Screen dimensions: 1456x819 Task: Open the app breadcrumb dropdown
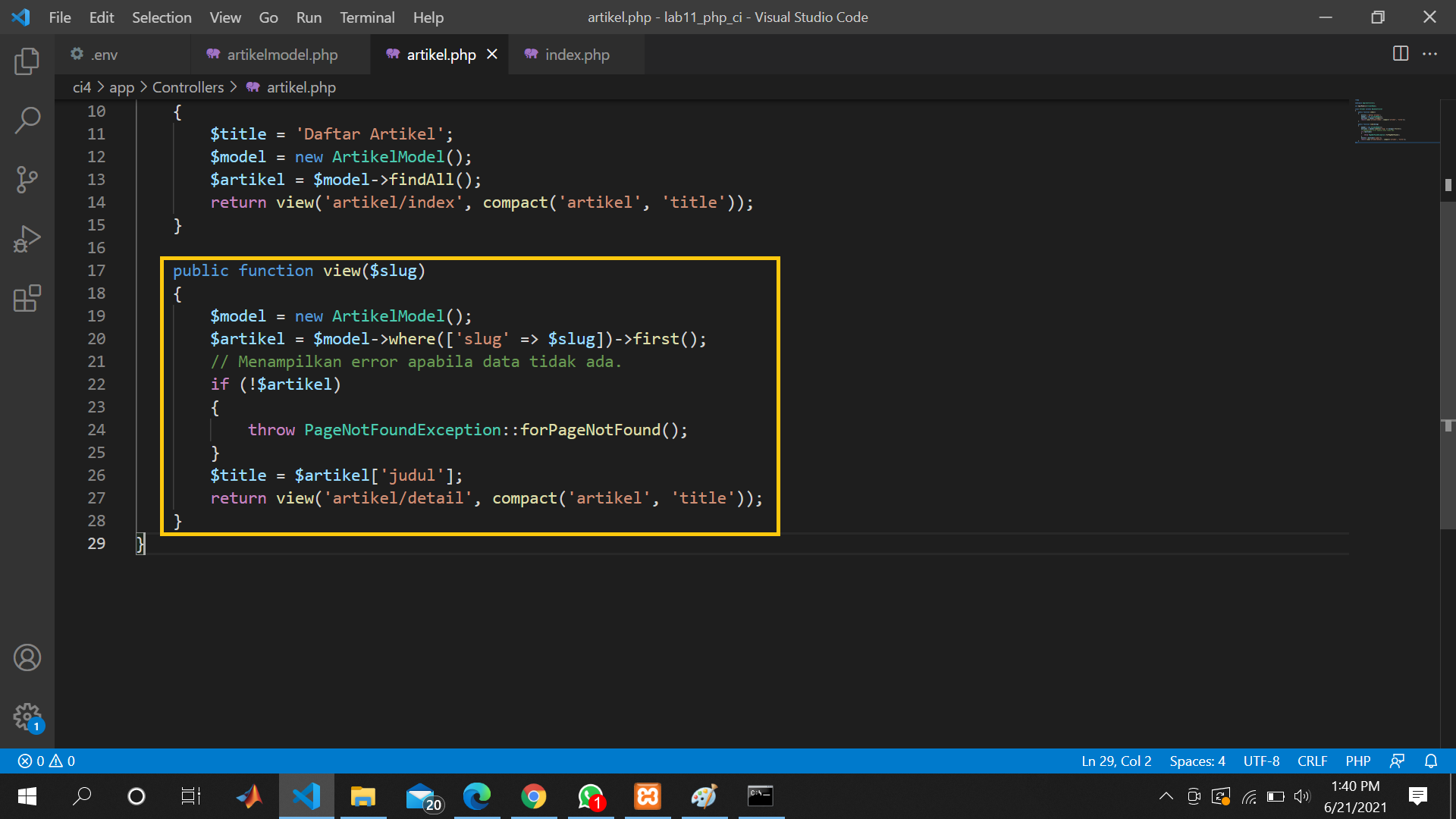(x=121, y=86)
